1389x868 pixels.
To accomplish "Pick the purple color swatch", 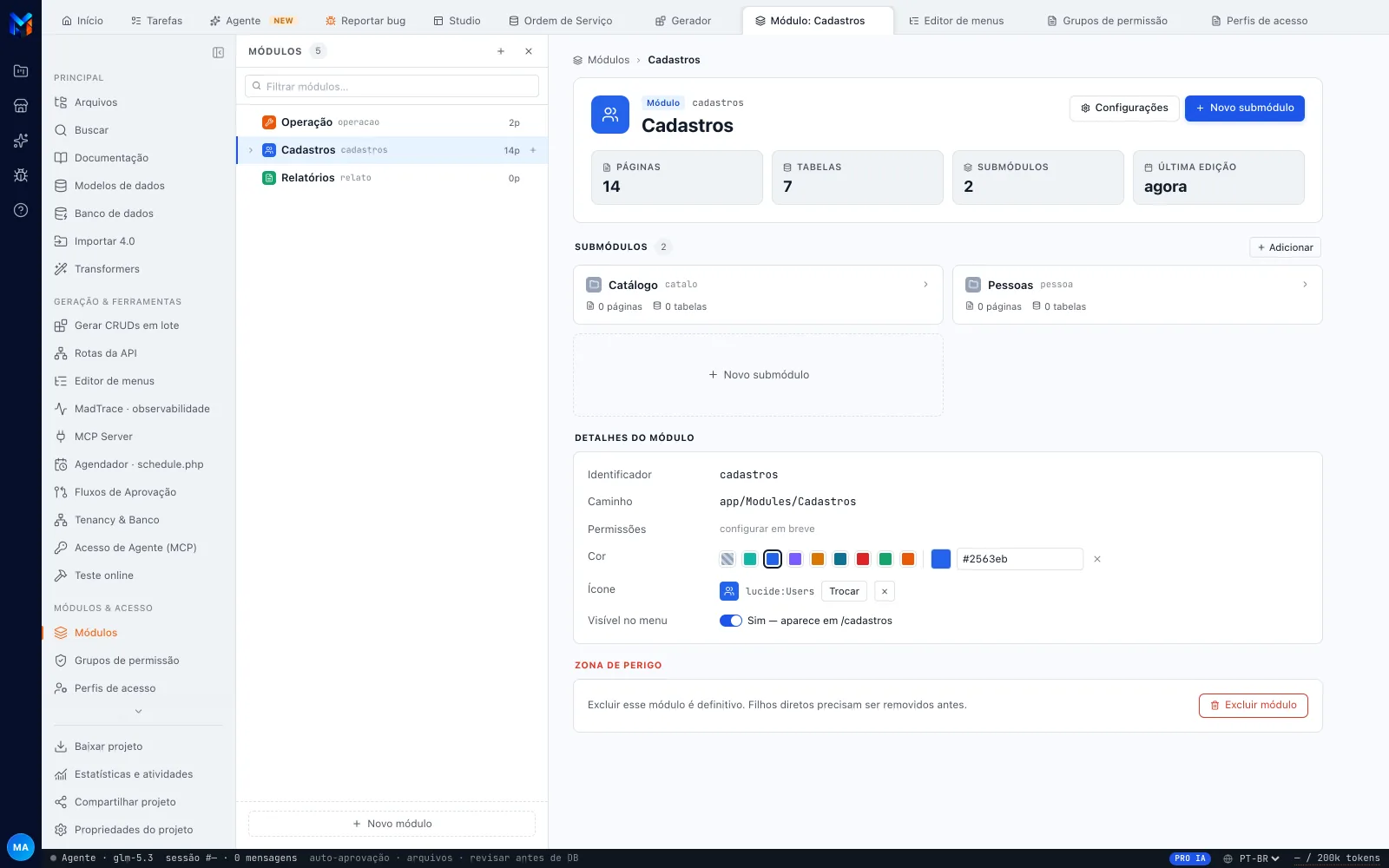I will 795,559.
